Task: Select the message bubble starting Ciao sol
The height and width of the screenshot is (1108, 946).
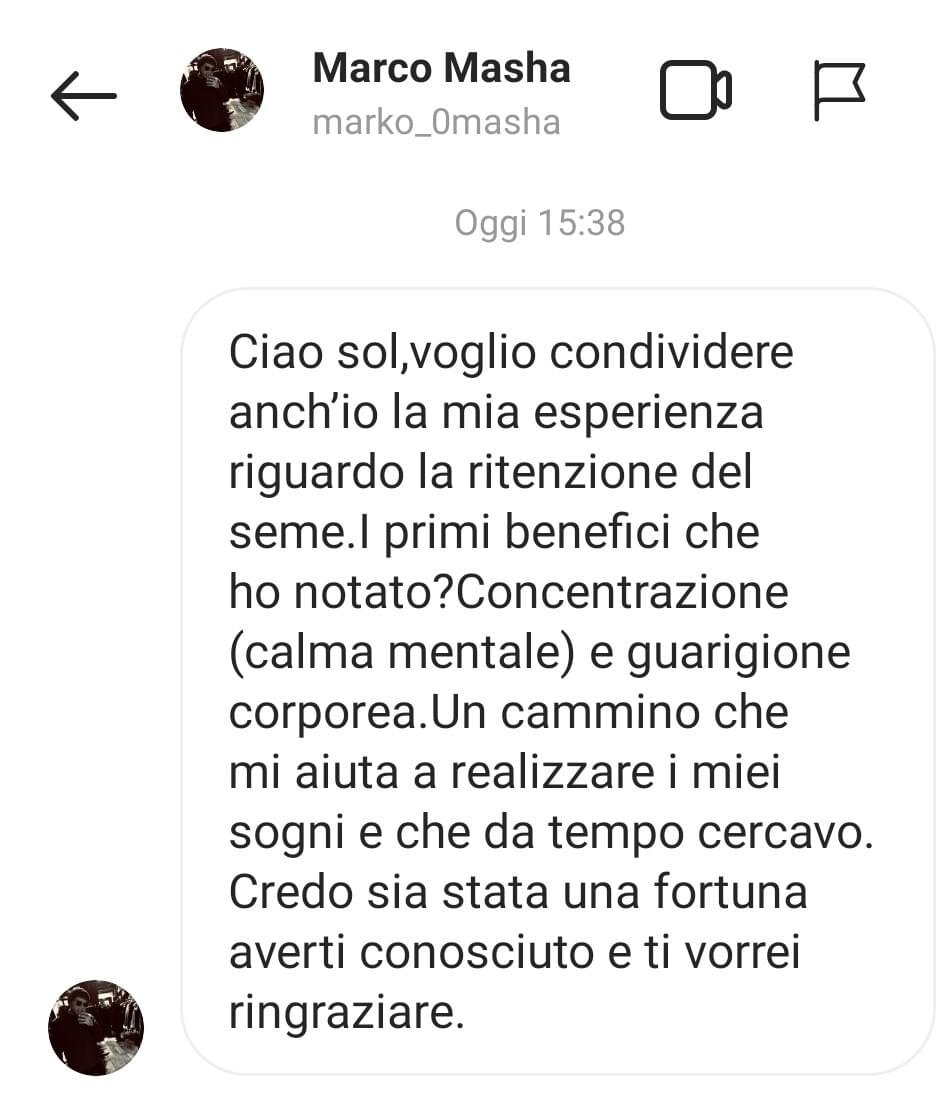Action: [558, 681]
